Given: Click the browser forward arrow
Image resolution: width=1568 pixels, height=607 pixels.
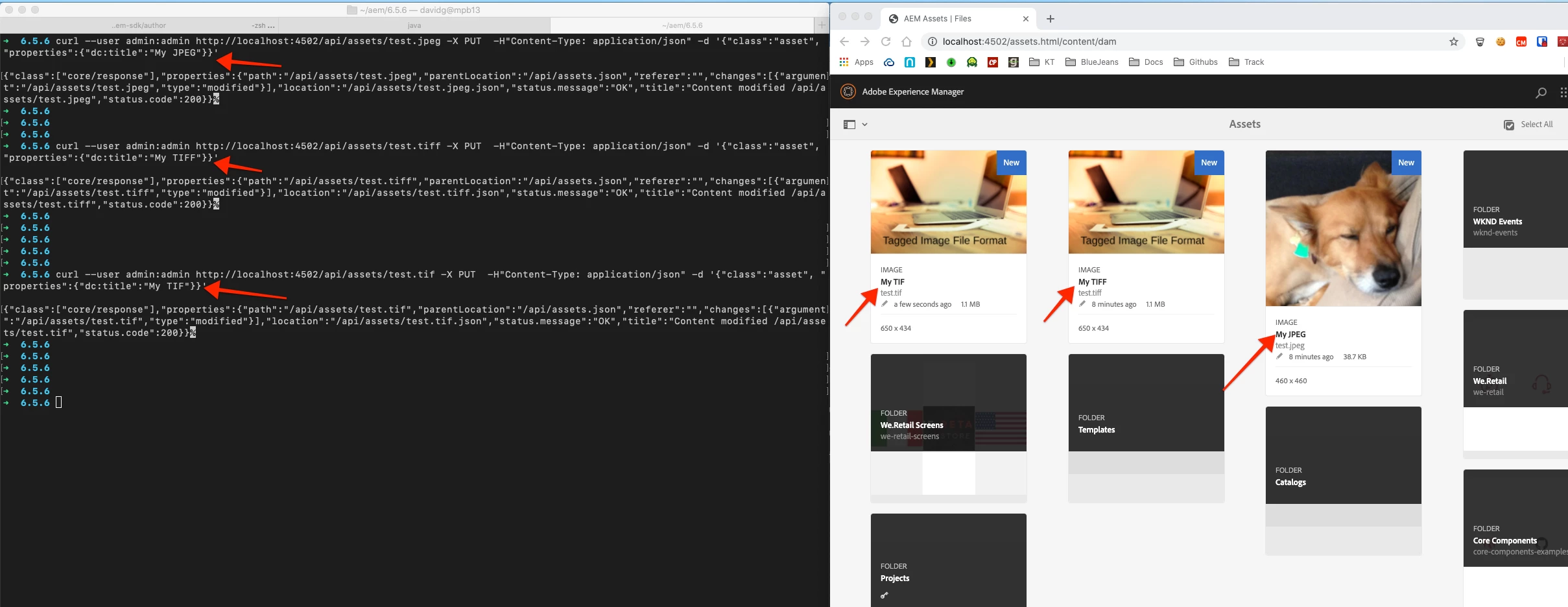Looking at the screenshot, I should pyautogui.click(x=865, y=42).
